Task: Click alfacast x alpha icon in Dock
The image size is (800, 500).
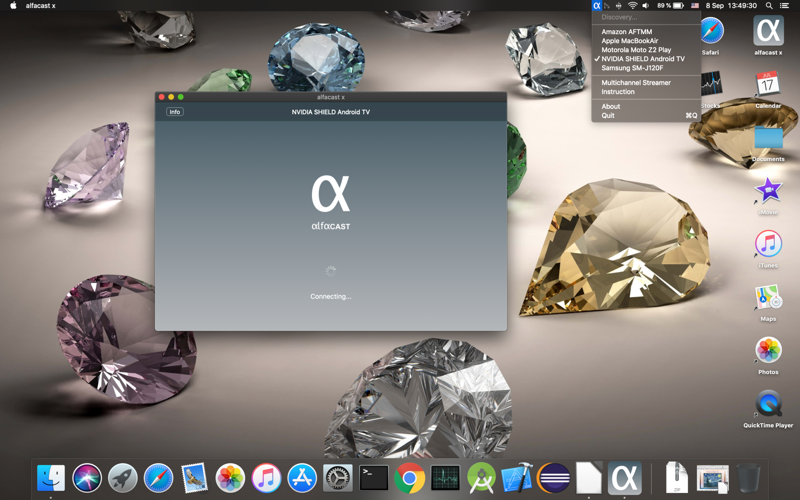Action: click(624, 478)
